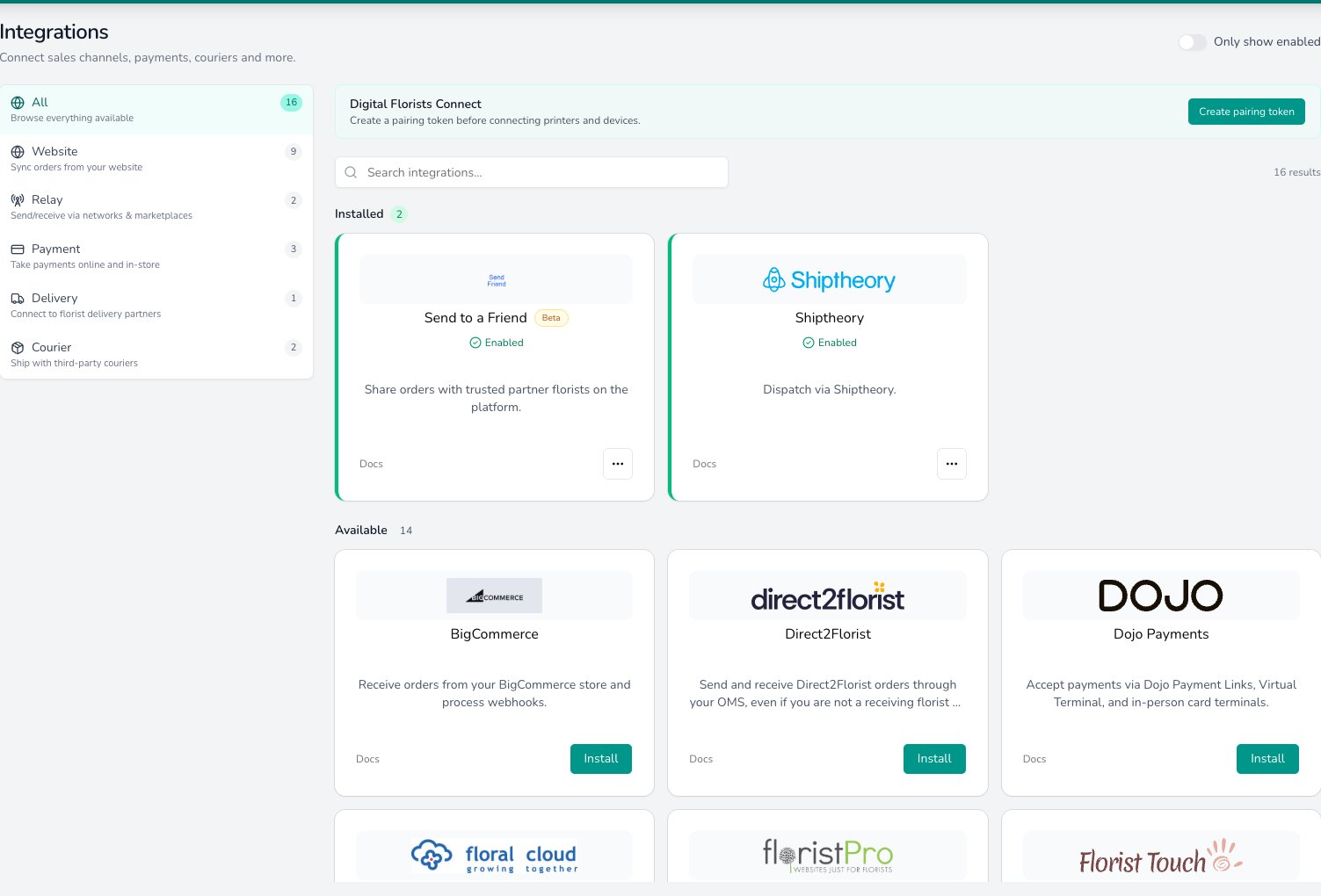
Task: Click the Courier box icon
Action: pos(18,348)
